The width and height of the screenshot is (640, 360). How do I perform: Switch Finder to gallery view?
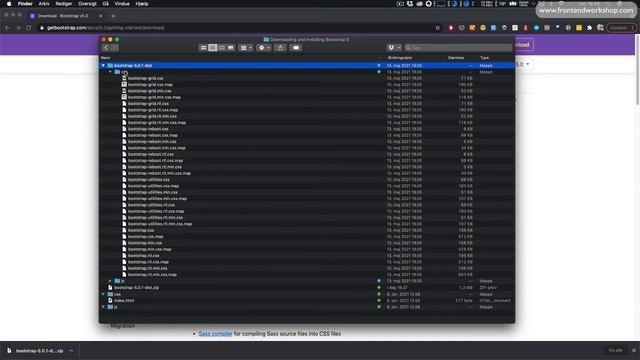tap(231, 48)
